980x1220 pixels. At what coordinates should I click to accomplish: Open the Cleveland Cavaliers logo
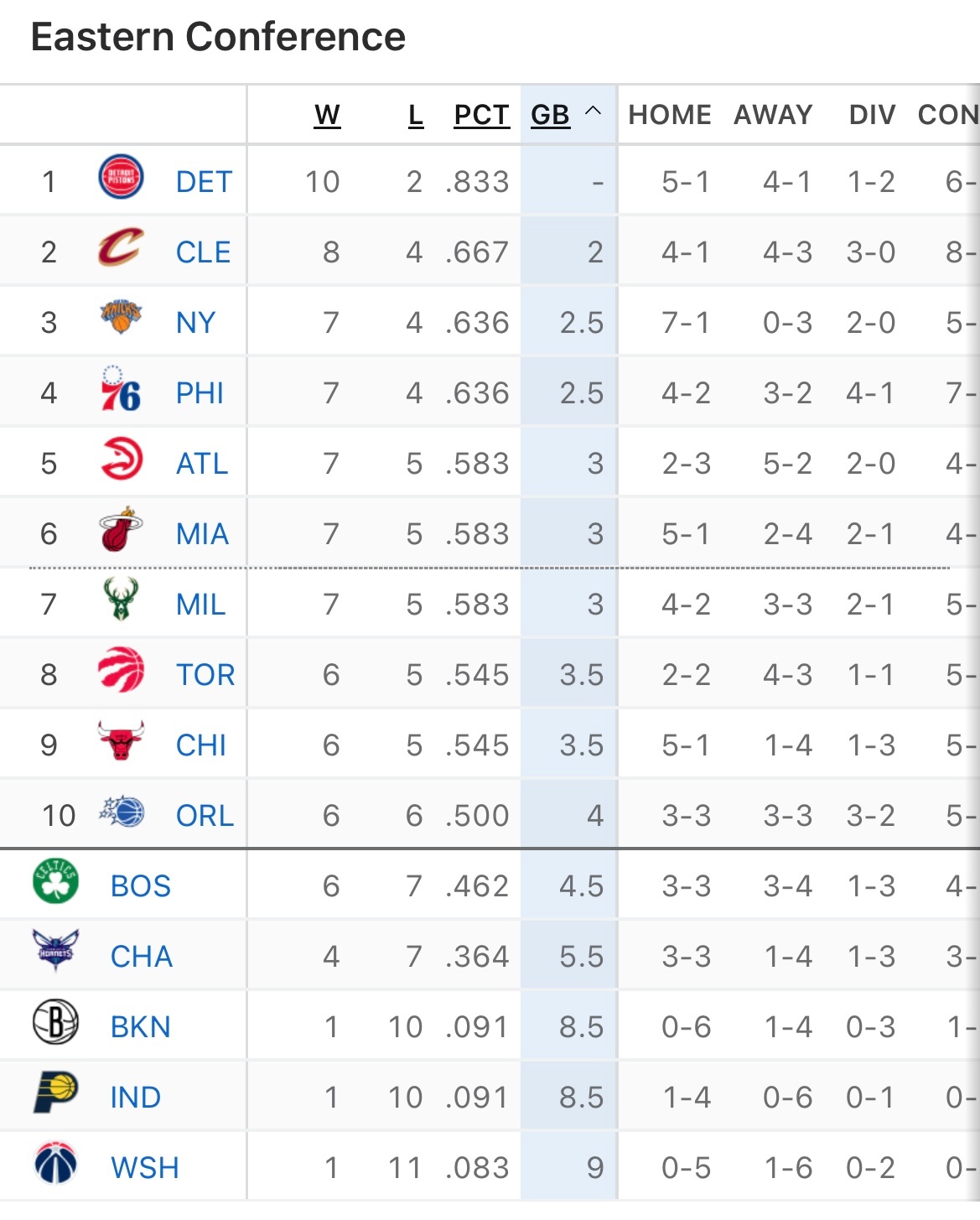(x=121, y=248)
